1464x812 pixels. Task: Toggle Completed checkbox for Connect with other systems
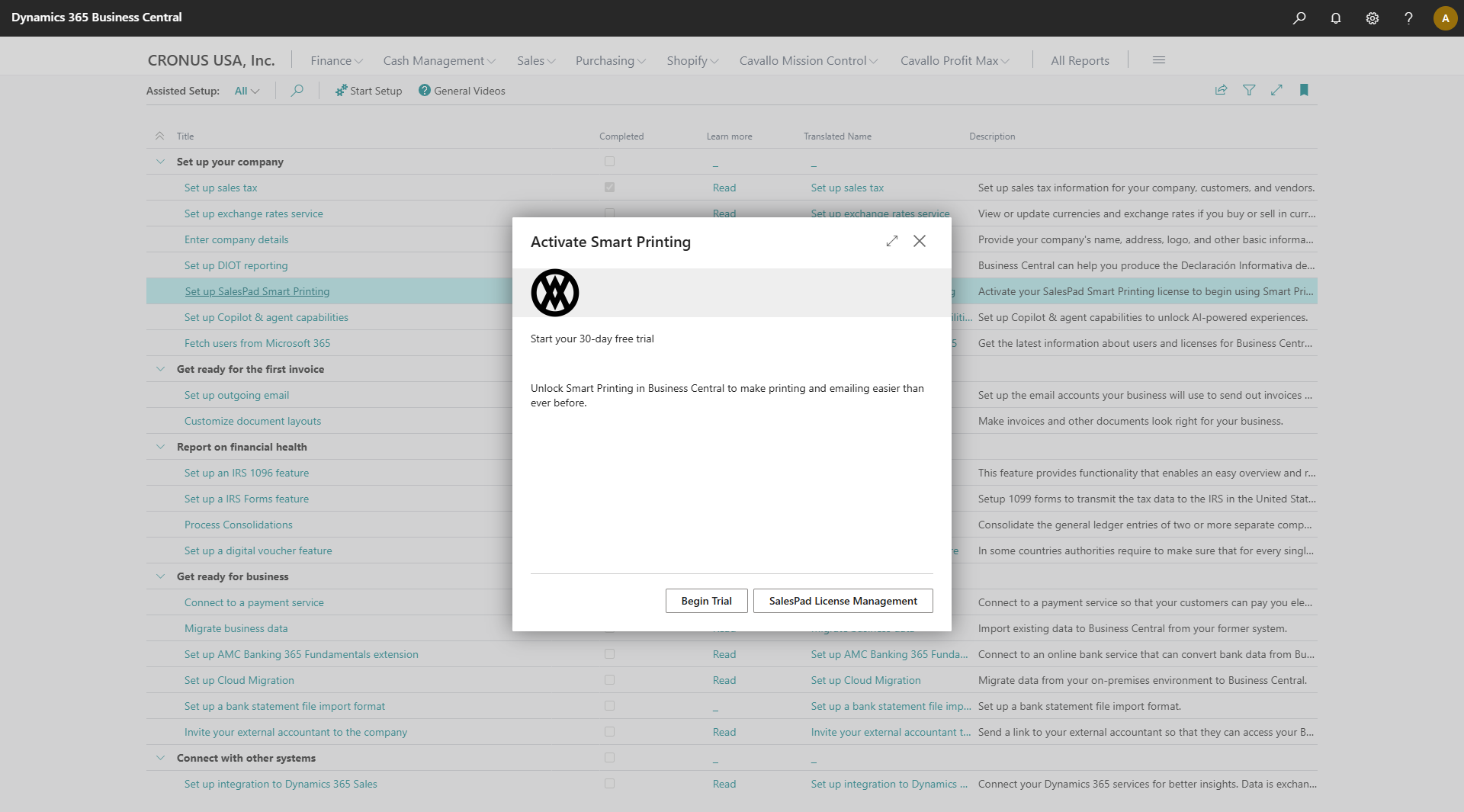[x=609, y=758]
